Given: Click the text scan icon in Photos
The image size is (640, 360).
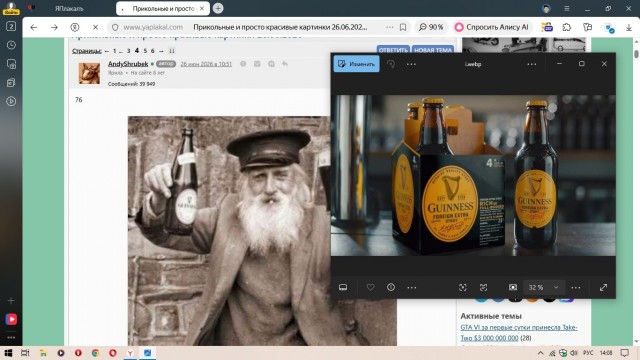Looking at the screenshot, I should (483, 287).
